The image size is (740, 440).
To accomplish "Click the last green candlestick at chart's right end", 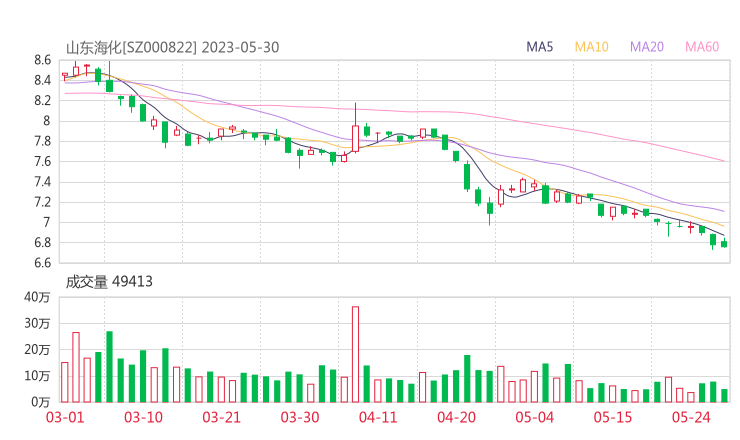I will pyautogui.click(x=724, y=243).
